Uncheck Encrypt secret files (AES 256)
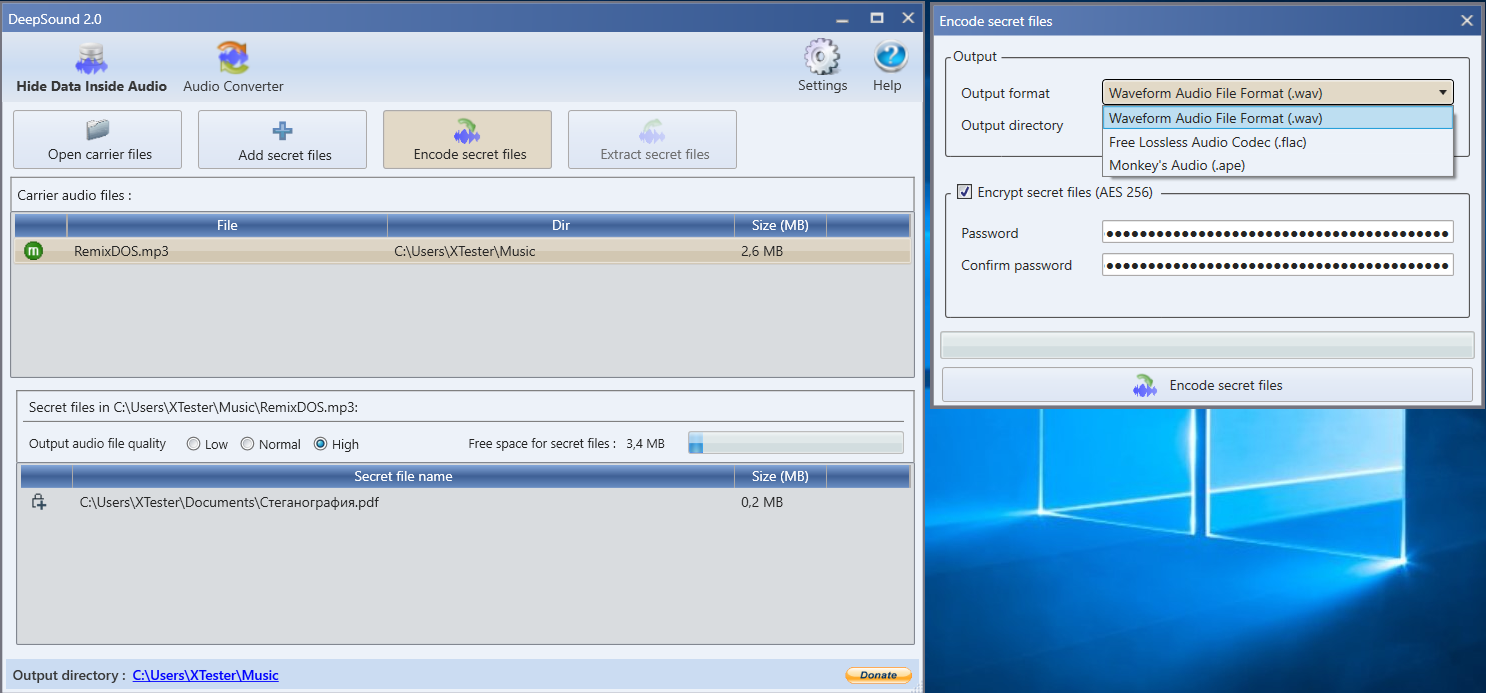 964,192
